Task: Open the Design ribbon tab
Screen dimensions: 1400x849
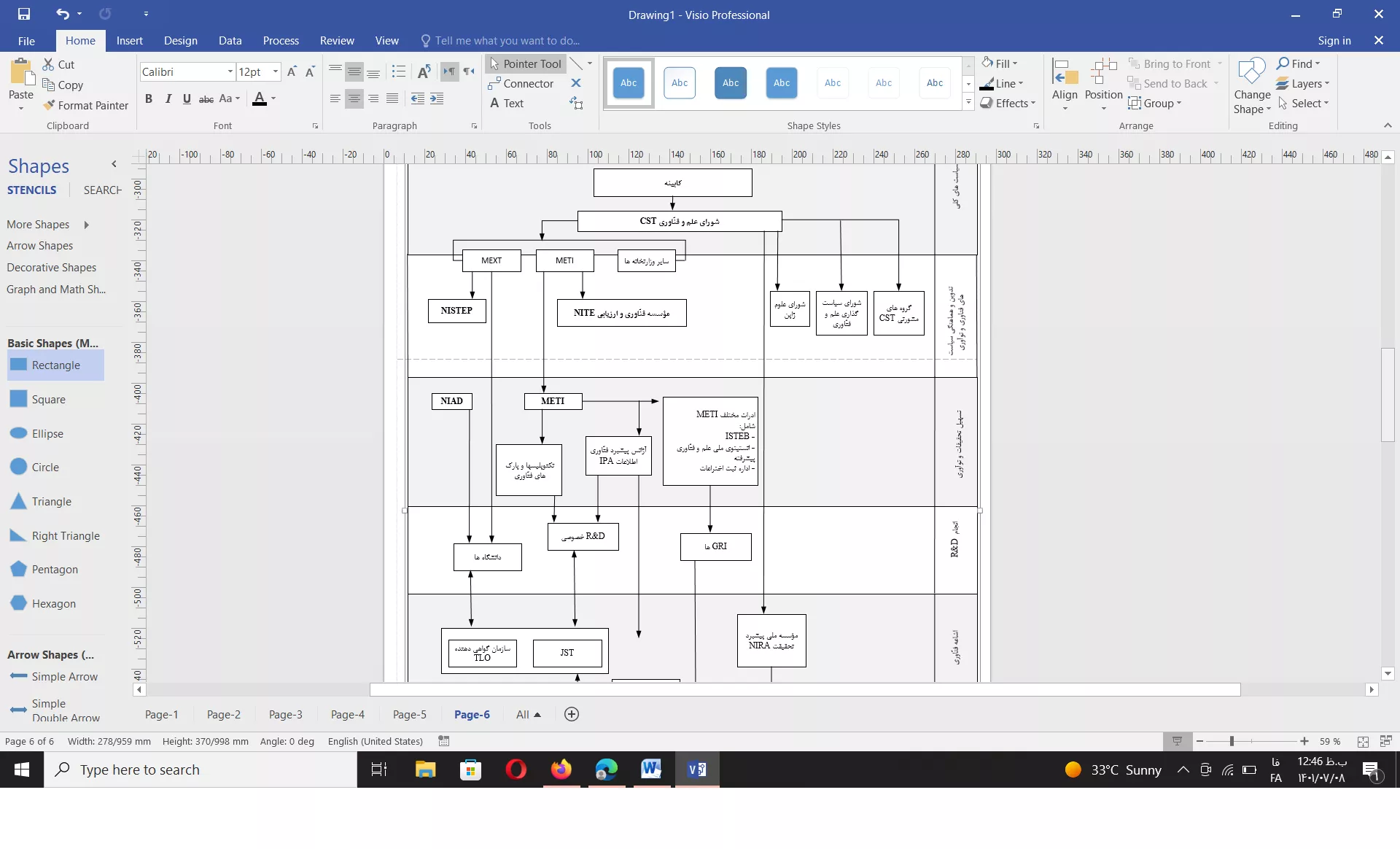Action: pos(180,41)
